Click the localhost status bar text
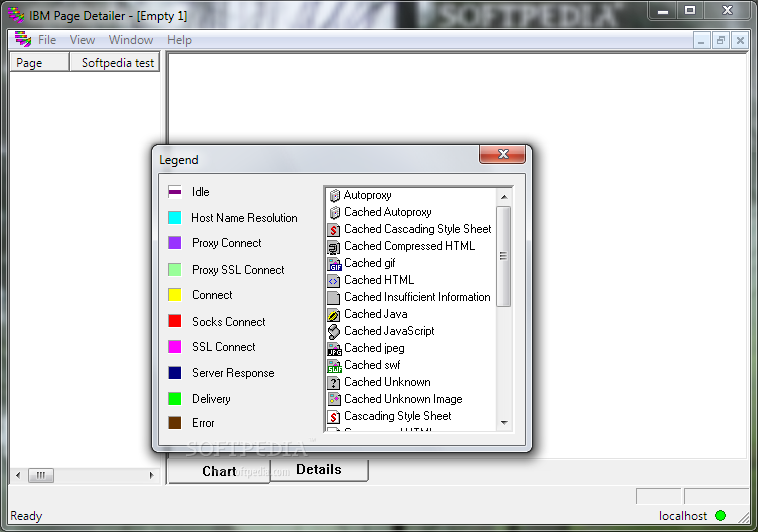The width and height of the screenshot is (758, 532). click(683, 516)
